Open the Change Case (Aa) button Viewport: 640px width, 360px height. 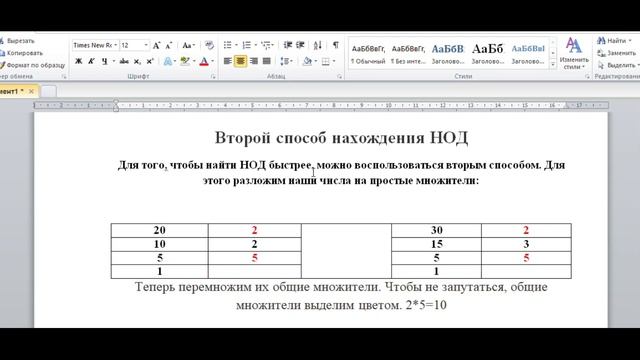tap(188, 45)
